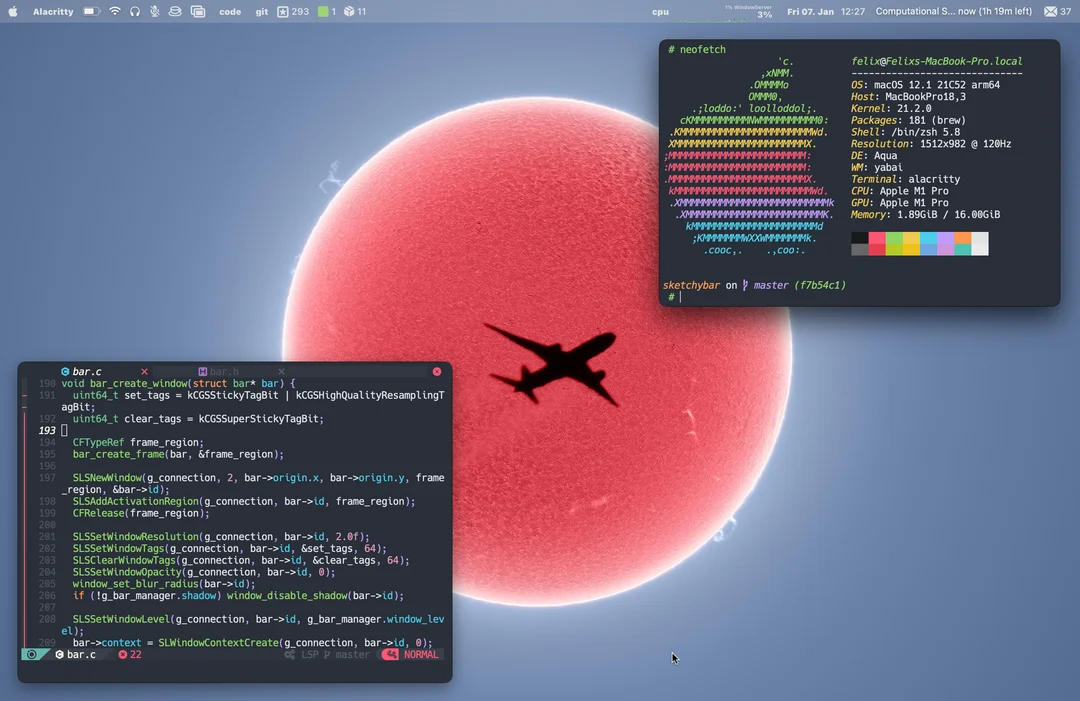This screenshot has width=1080, height=701.
Task: Open the Wi-Fi status icon
Action: pos(115,11)
